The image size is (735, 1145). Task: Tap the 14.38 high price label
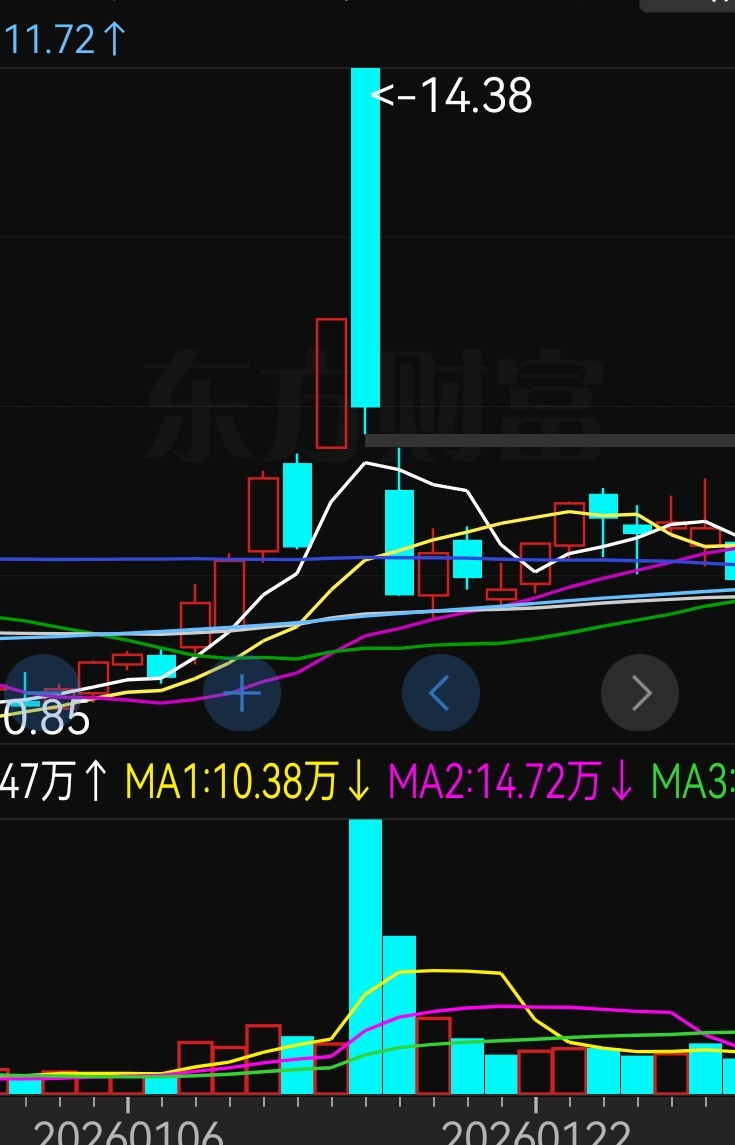(x=452, y=96)
